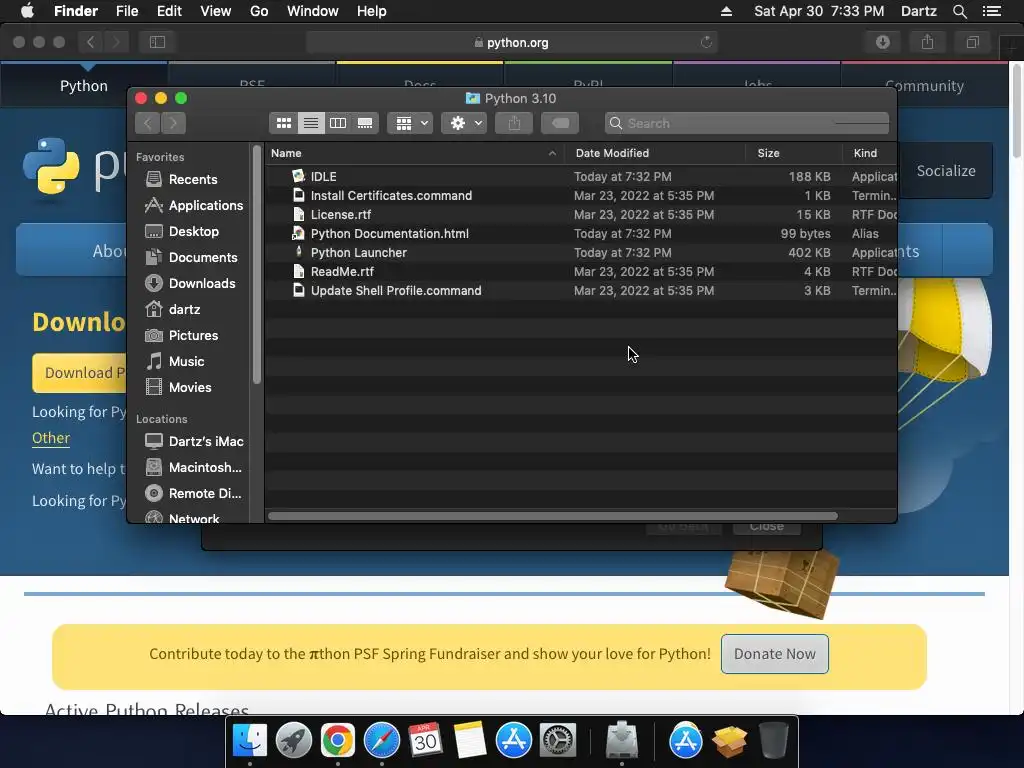Select Python Launcher application
The height and width of the screenshot is (768, 1024).
coord(581,252)
